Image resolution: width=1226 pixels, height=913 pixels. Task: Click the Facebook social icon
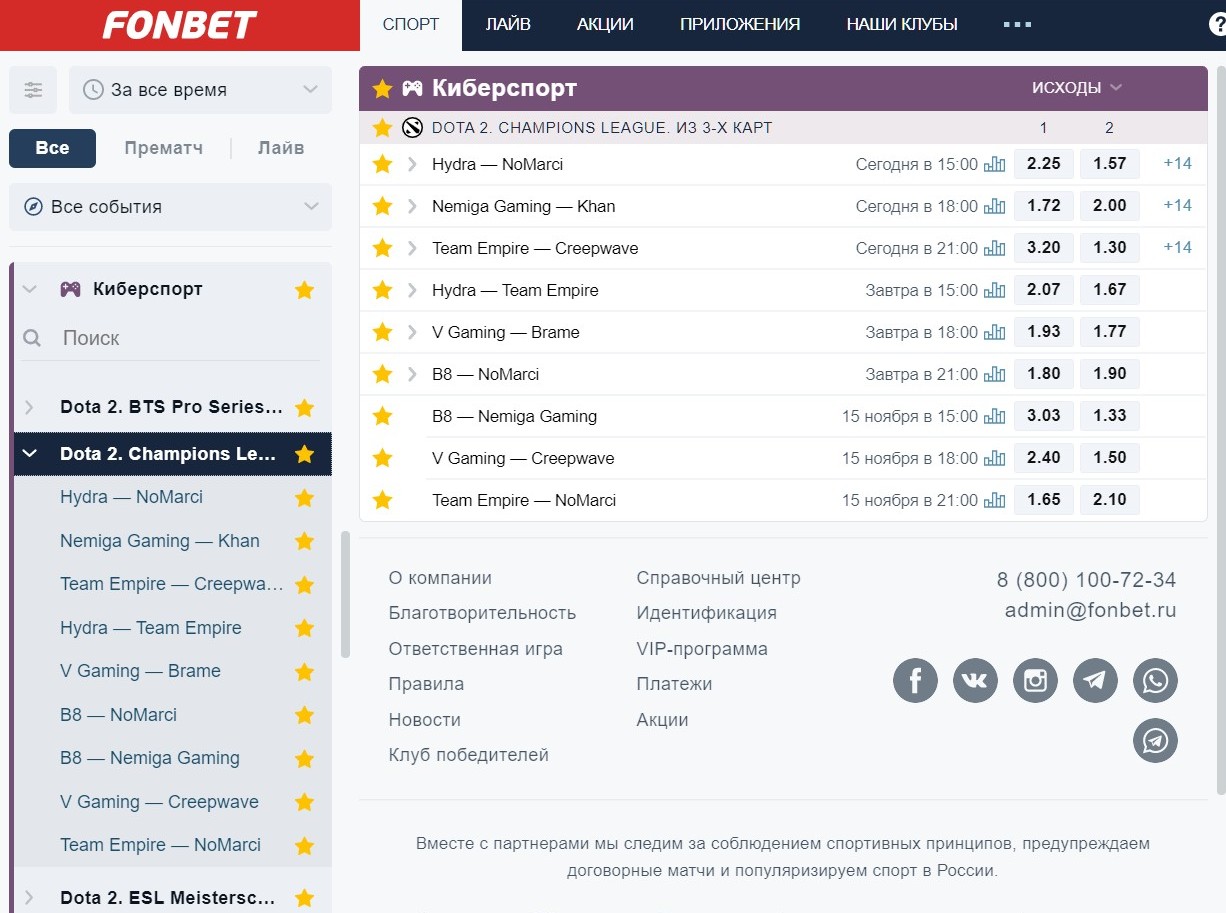pyautogui.click(x=915, y=681)
